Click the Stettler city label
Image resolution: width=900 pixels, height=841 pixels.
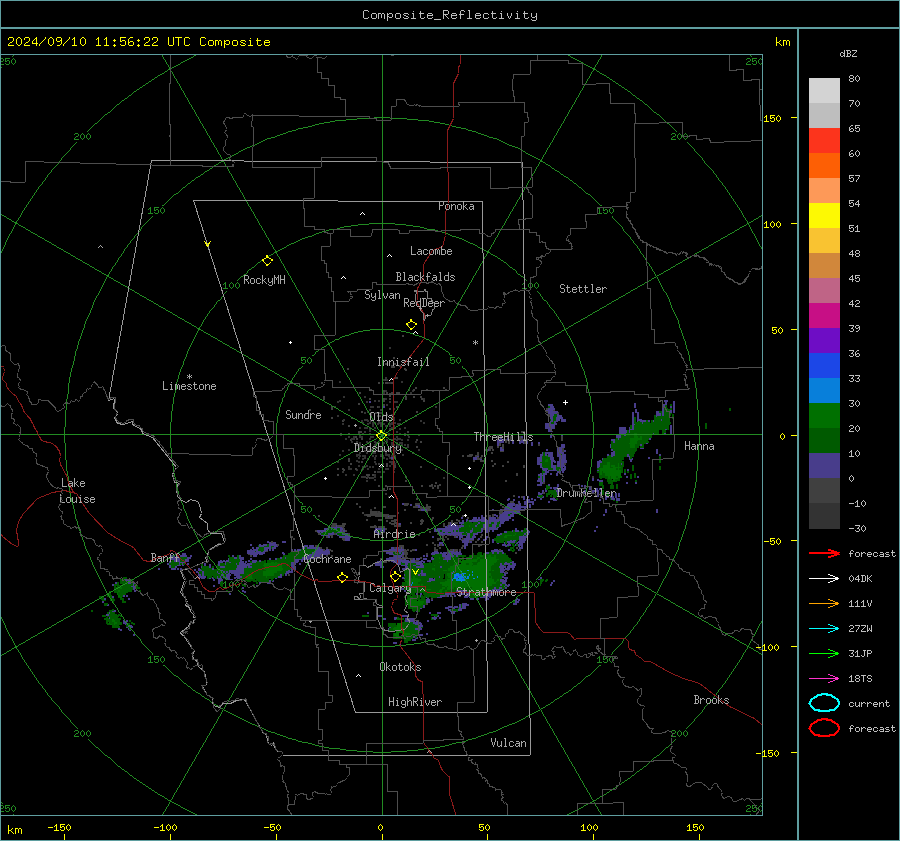coord(583,289)
